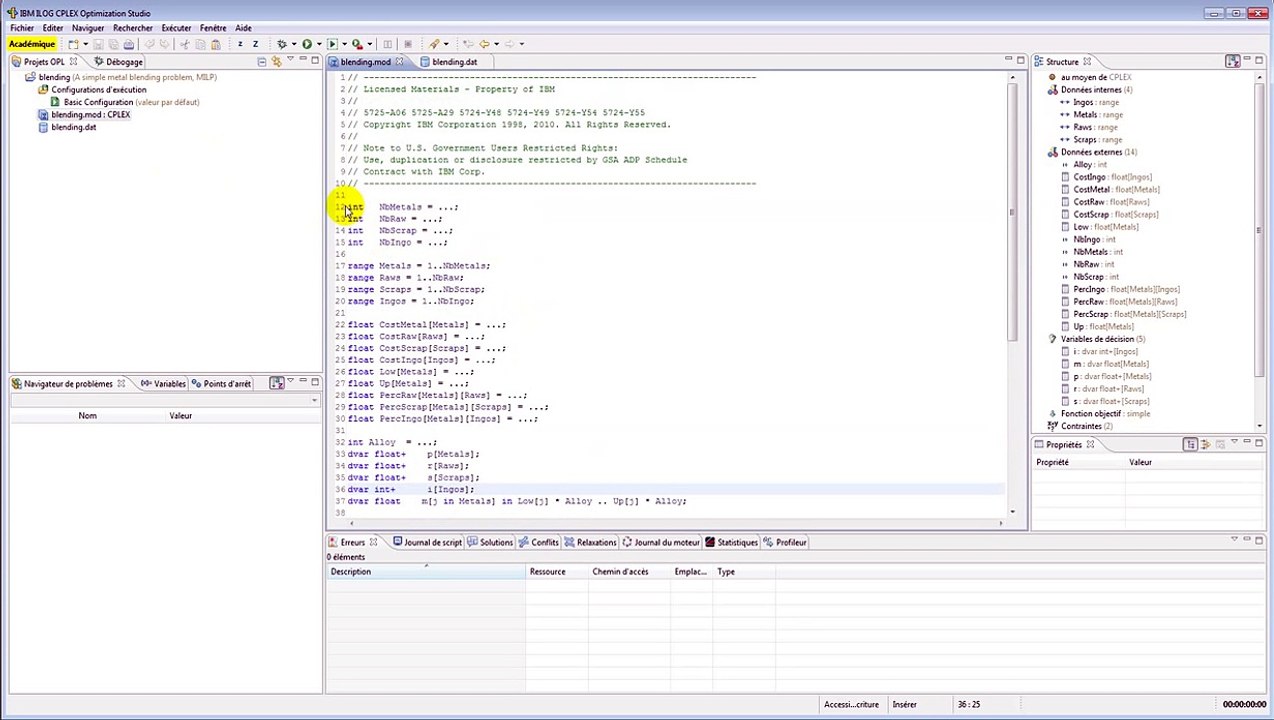The image size is (1274, 720).
Task: Open the Propriétés view menu triangle
Action: [x=1233, y=441]
